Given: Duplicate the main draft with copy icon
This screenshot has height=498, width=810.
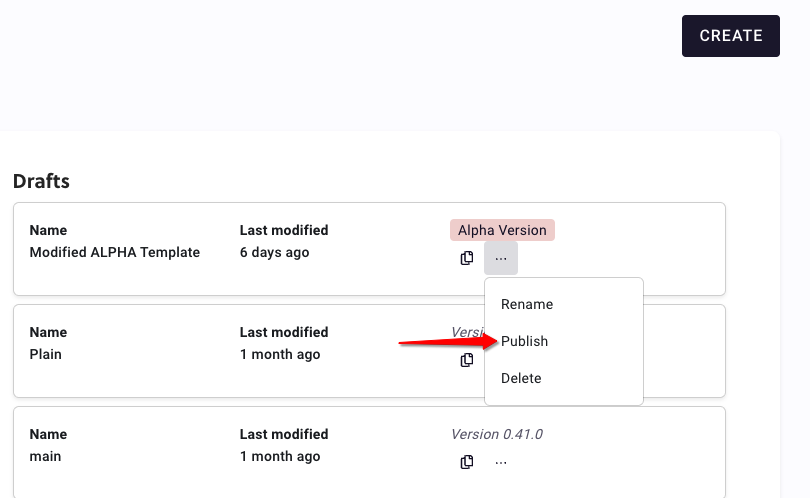Looking at the screenshot, I should 467,462.
